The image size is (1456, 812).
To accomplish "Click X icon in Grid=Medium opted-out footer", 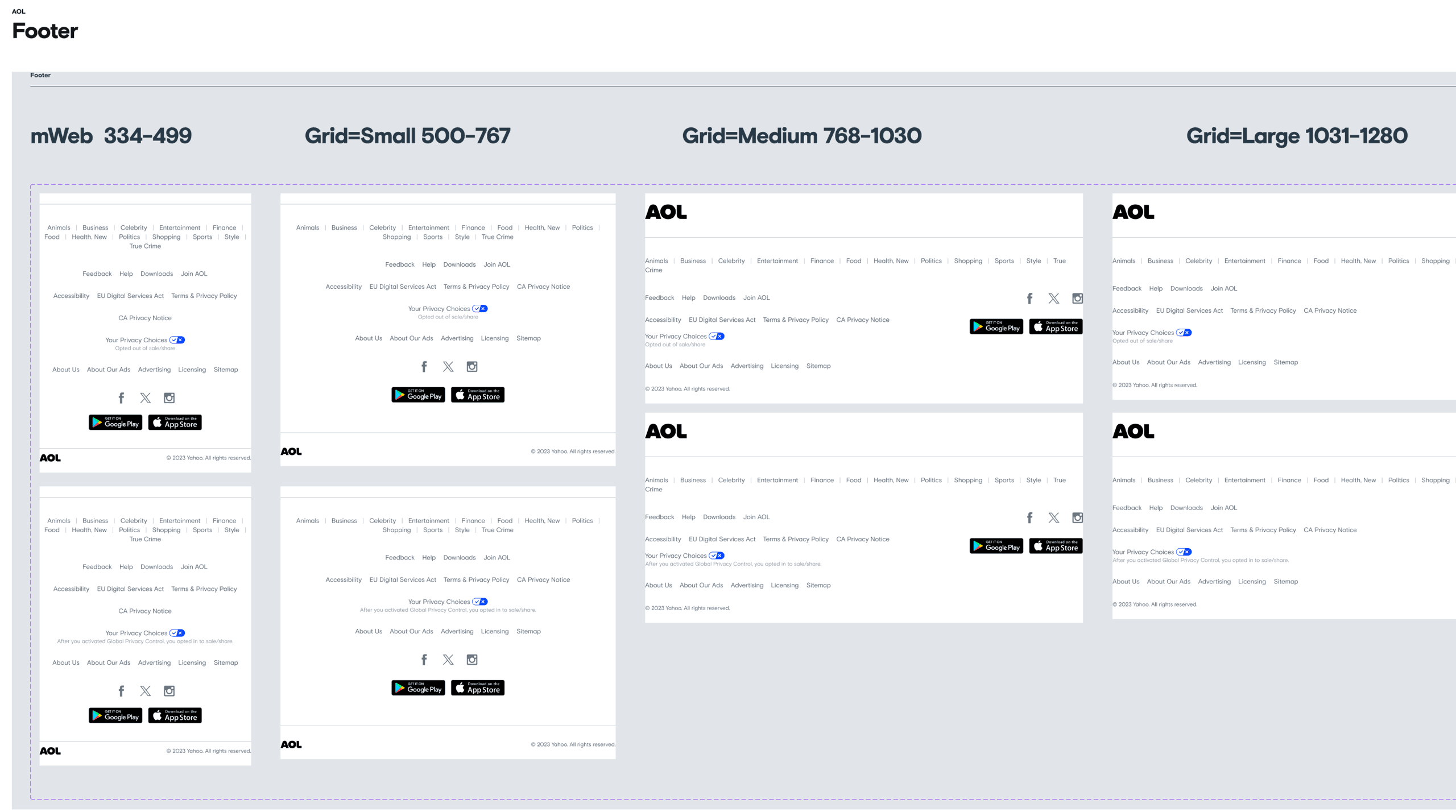I will 1054,299.
